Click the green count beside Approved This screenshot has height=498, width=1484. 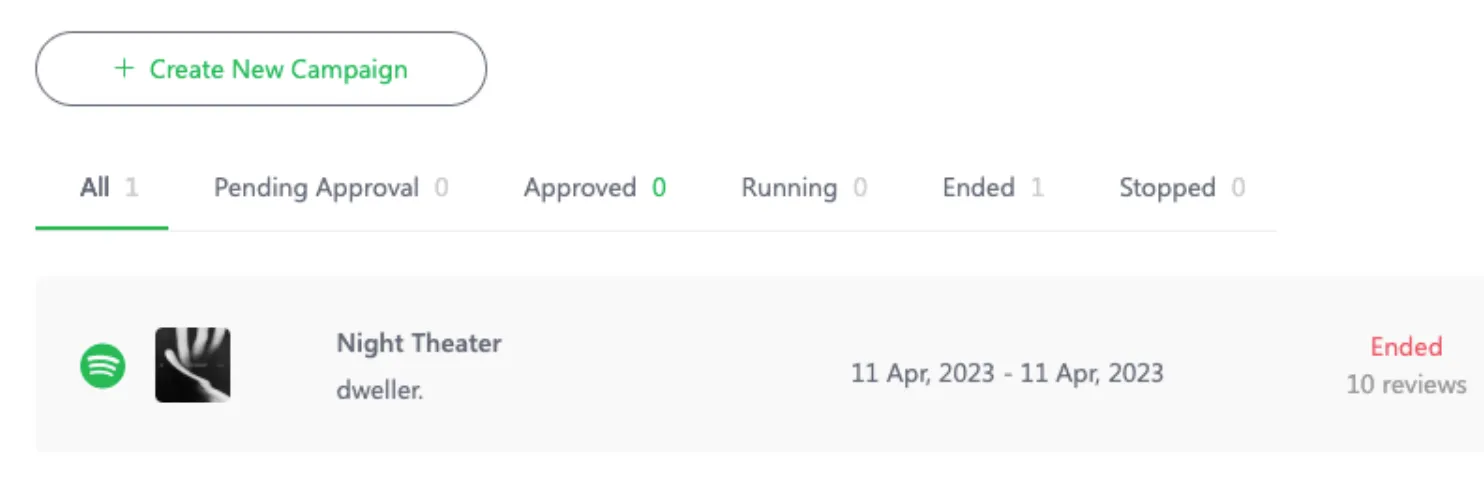click(x=659, y=188)
